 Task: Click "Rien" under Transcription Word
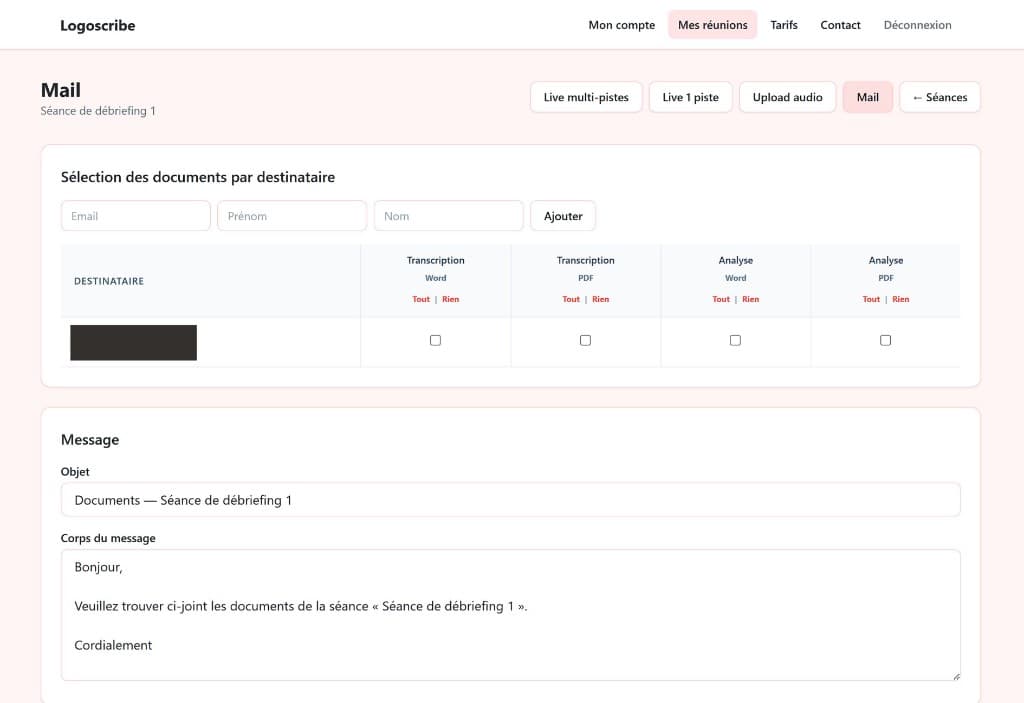[x=450, y=298]
